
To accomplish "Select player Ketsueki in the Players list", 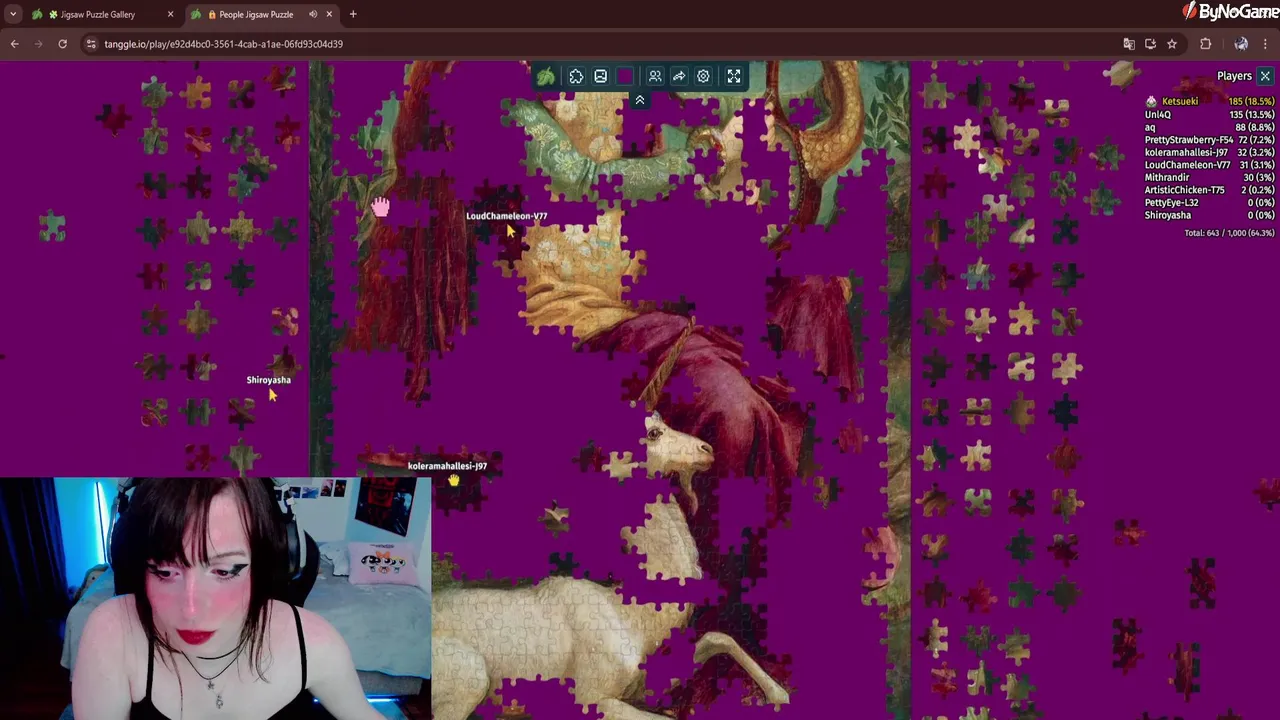I will click(1209, 101).
